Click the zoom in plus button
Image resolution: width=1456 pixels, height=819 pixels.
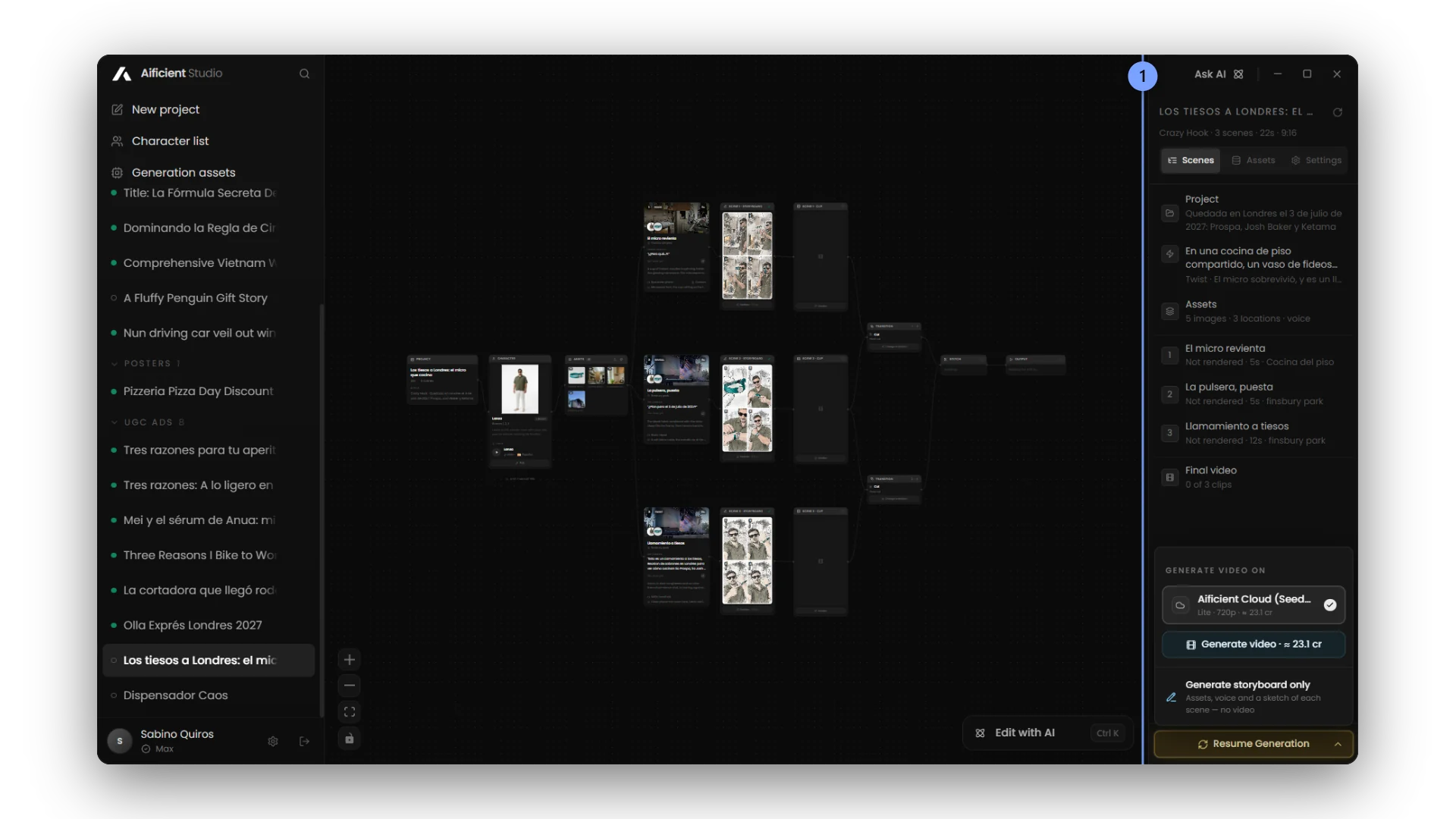point(349,660)
